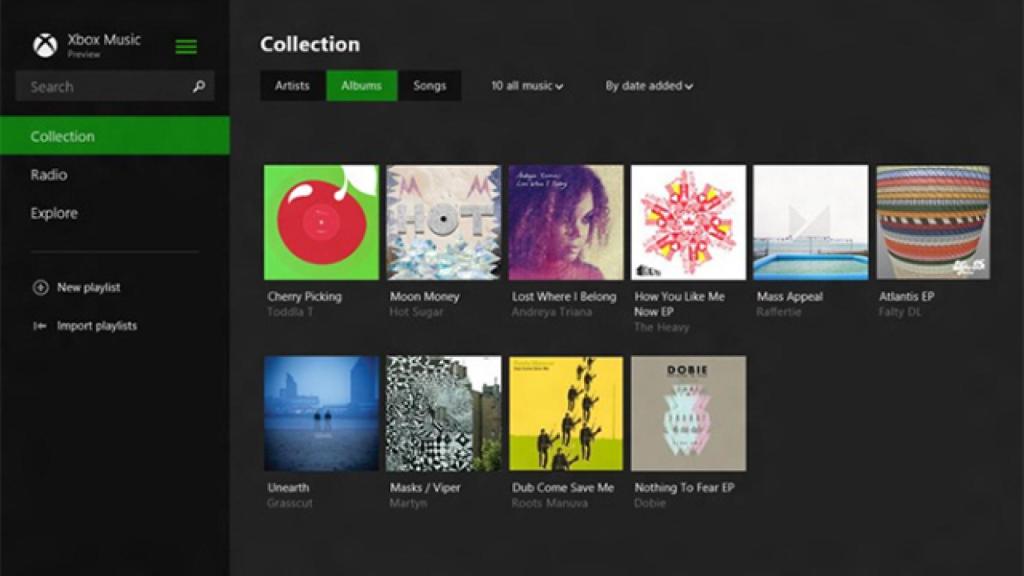The height and width of the screenshot is (576, 1024).
Task: Click inside the Search input field
Action: (100, 86)
